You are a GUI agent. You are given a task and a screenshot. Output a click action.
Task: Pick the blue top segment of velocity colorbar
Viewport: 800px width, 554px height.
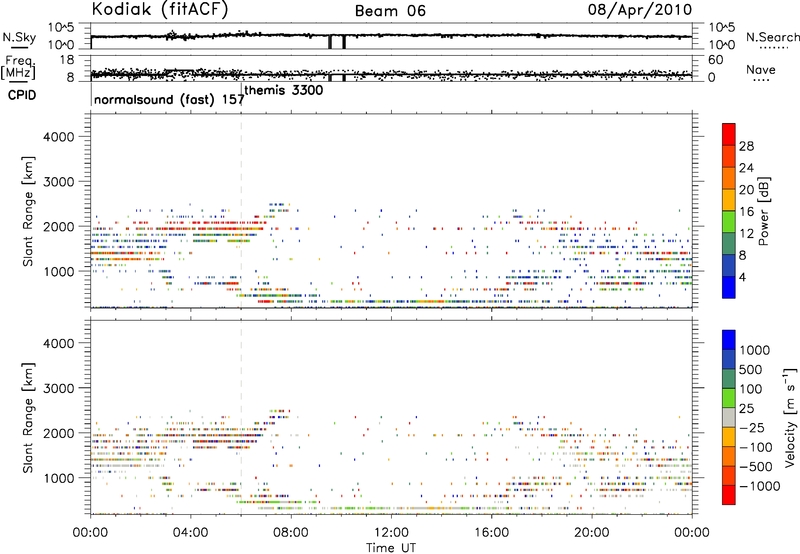coord(729,340)
